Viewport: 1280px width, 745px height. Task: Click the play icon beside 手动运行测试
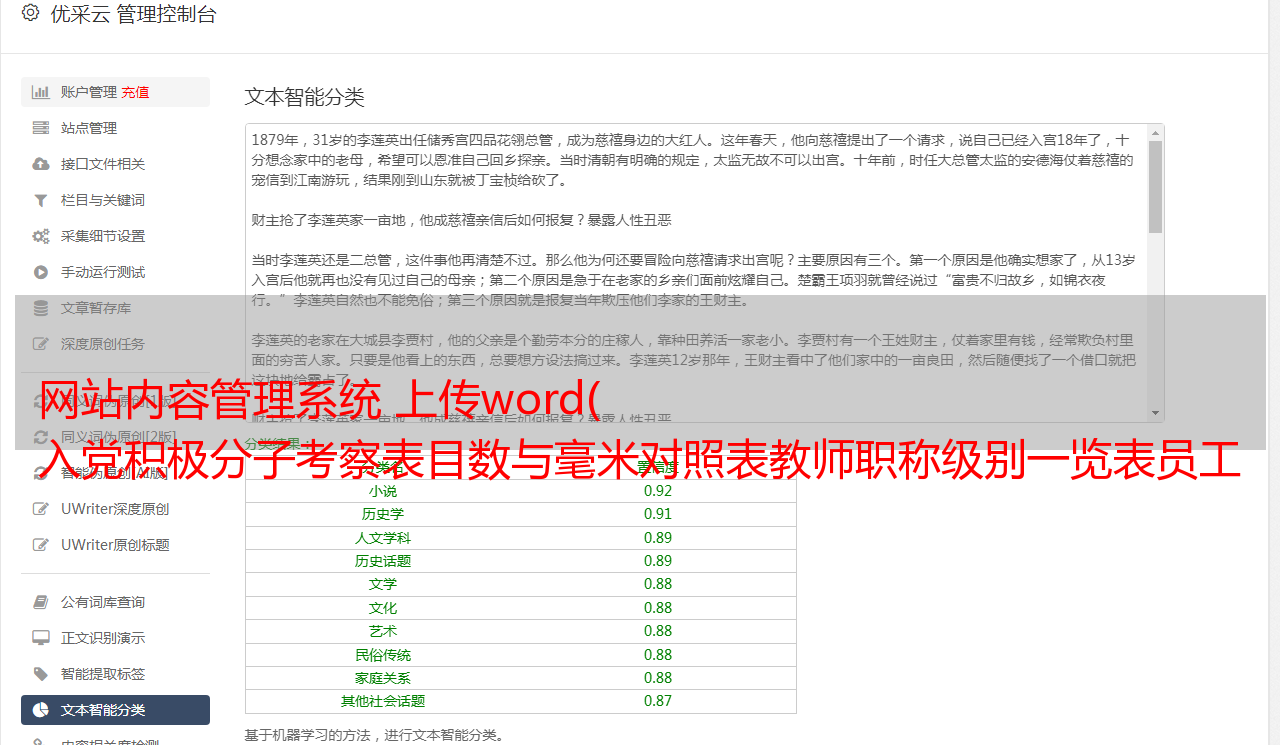point(41,272)
